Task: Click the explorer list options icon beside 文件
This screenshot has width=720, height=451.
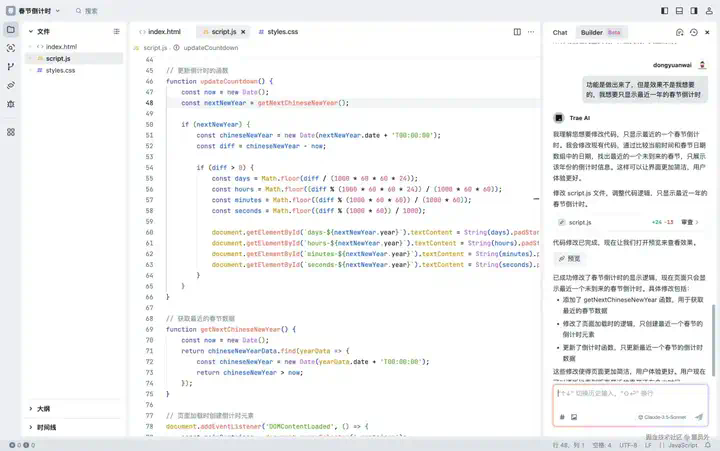Action: point(116,31)
